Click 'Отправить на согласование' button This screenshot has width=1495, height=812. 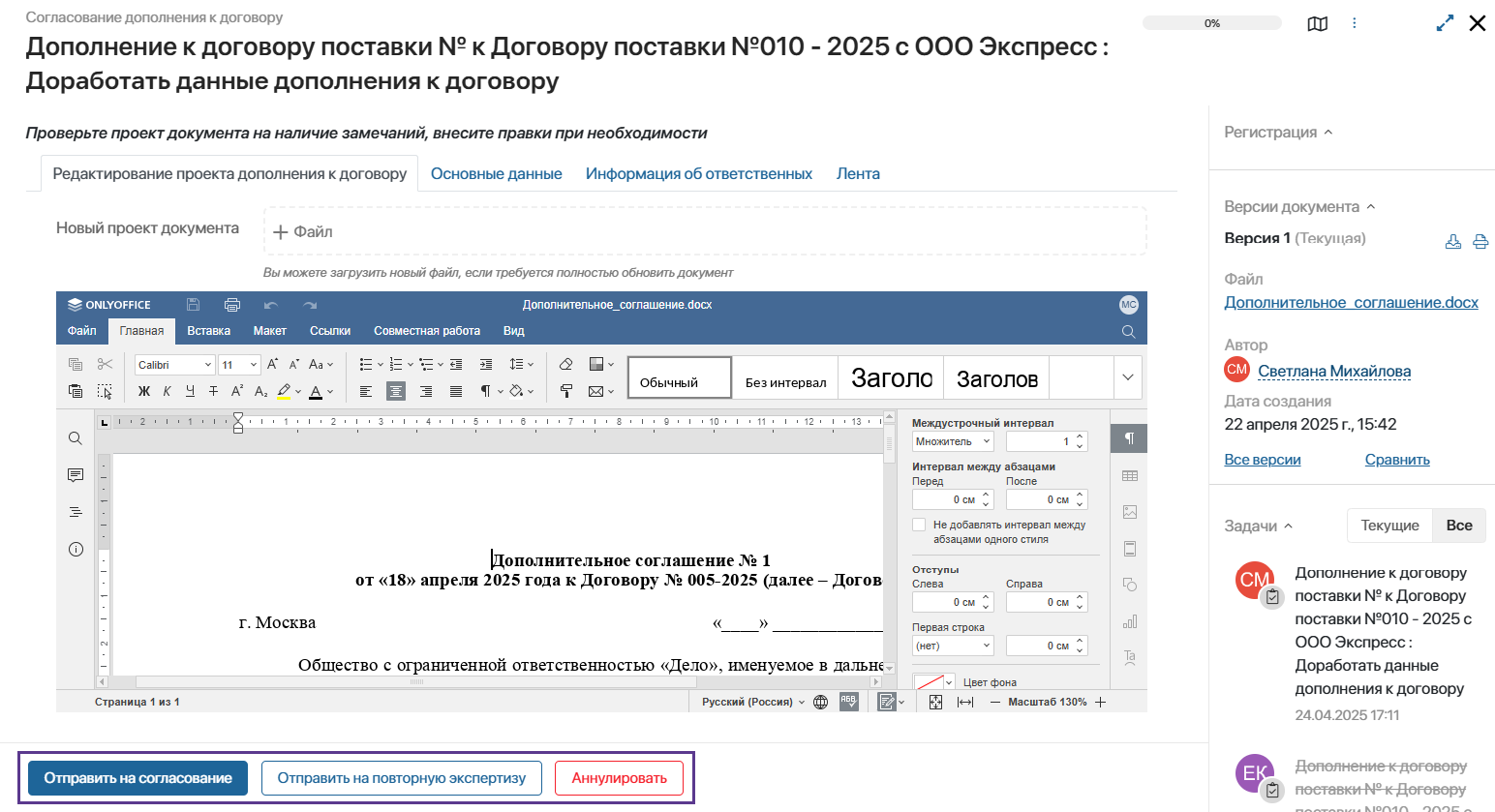pos(137,778)
